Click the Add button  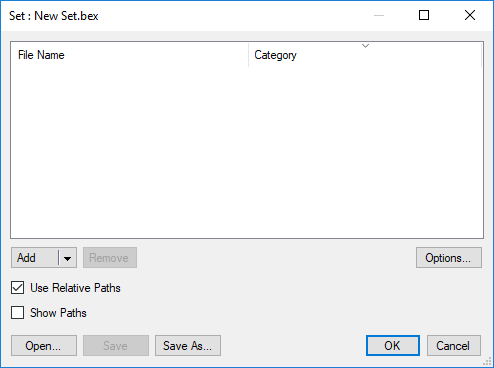coord(35,257)
